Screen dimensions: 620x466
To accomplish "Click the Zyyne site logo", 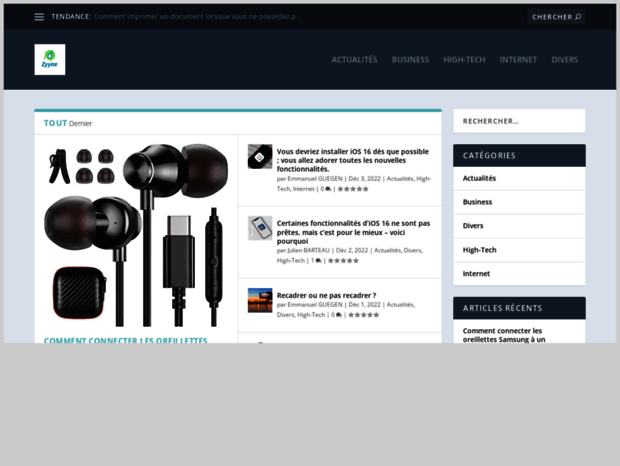I will 50,59.
